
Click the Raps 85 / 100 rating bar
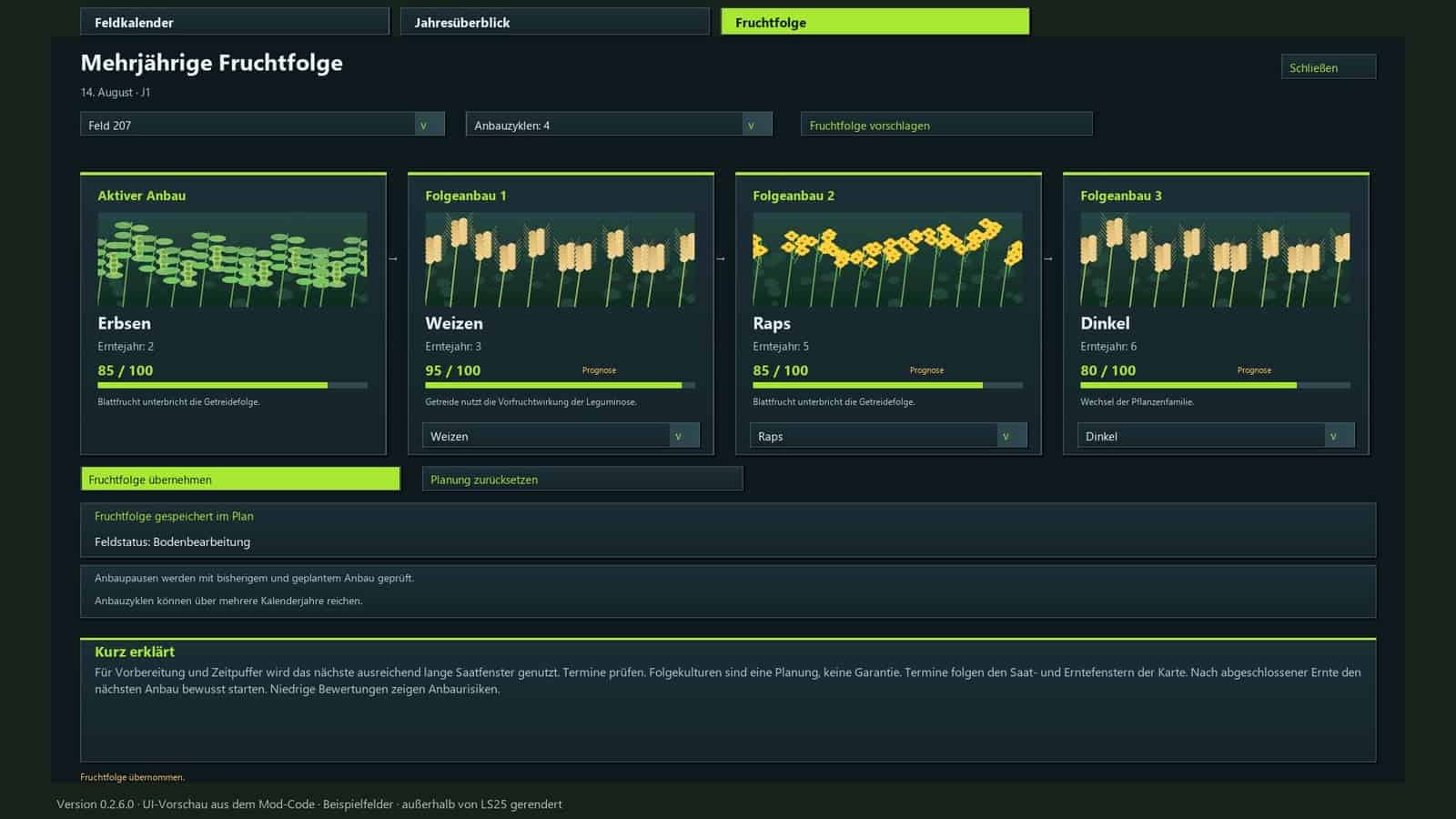888,385
